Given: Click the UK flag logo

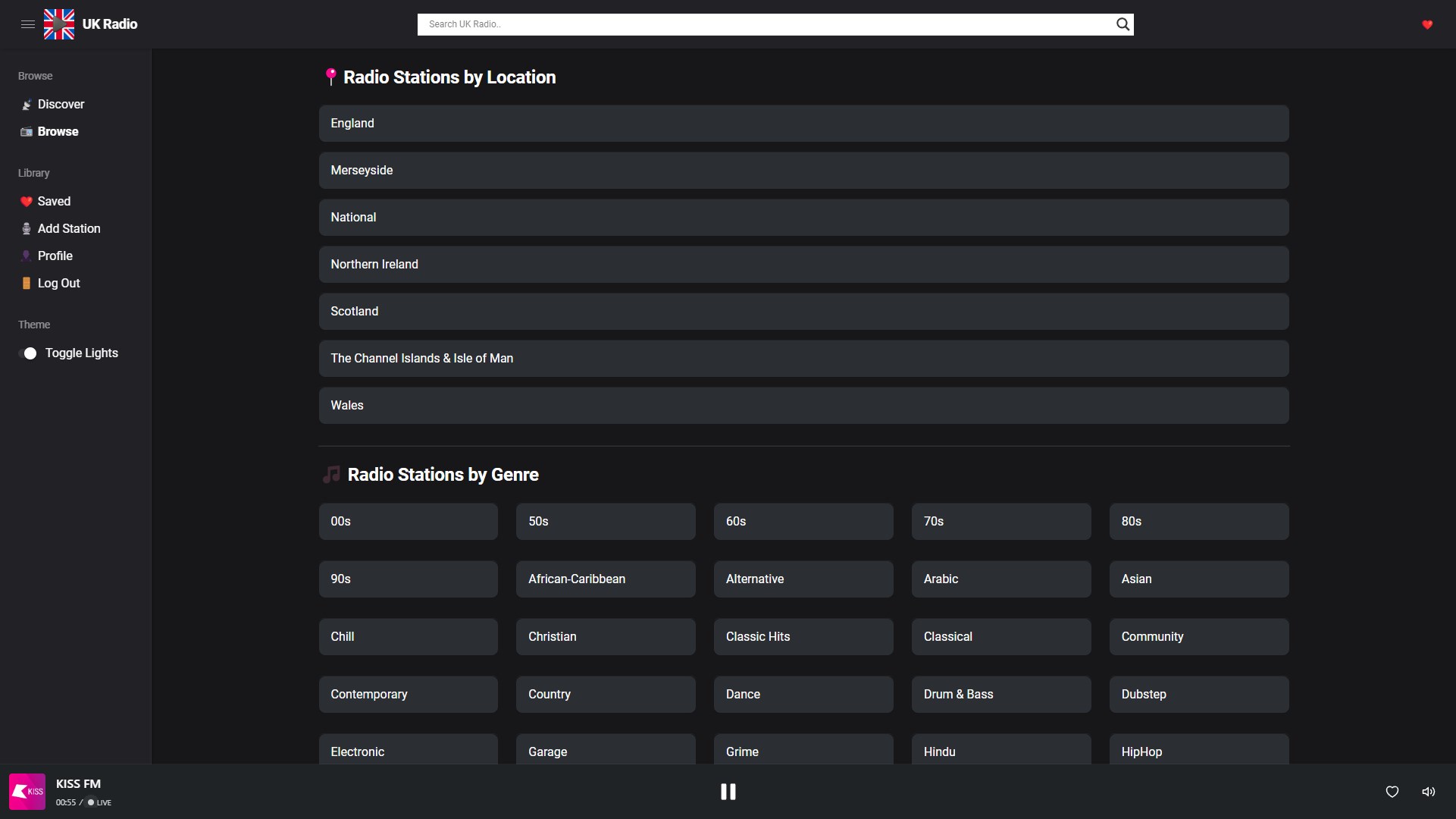Looking at the screenshot, I should (x=59, y=24).
